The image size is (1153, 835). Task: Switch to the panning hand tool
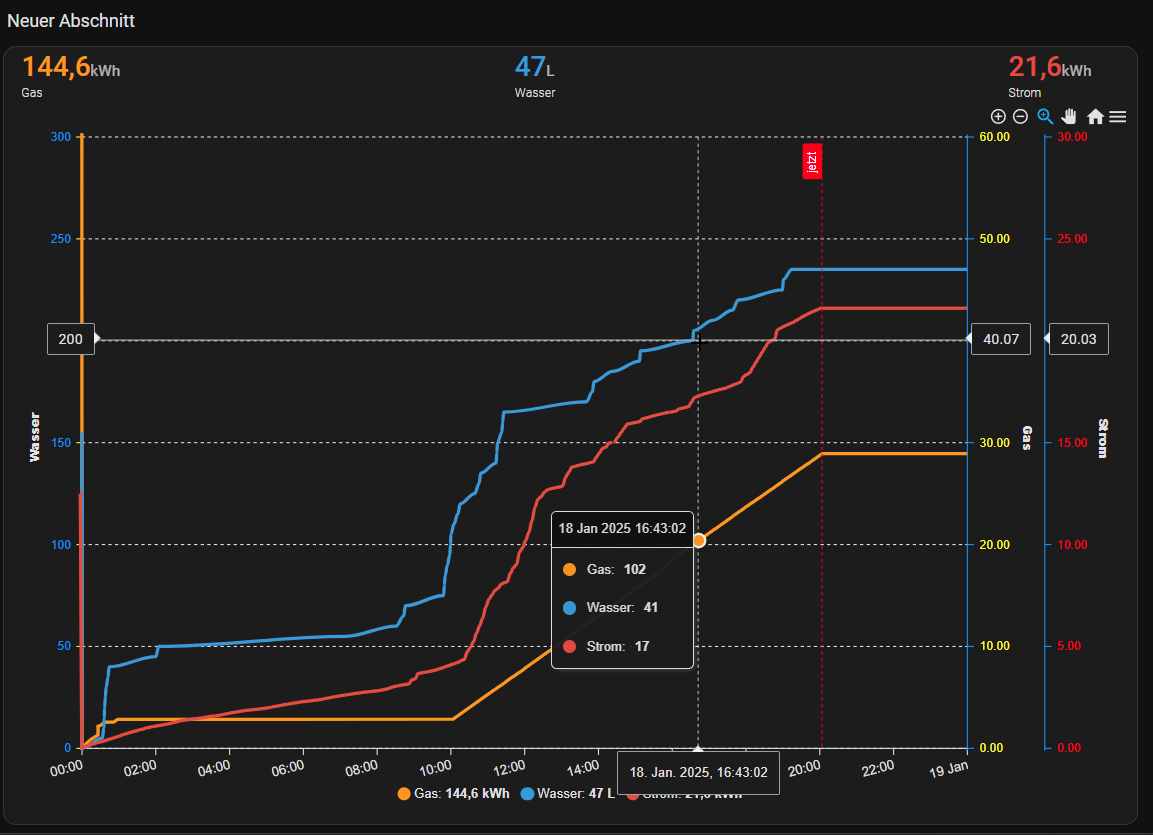point(1069,116)
